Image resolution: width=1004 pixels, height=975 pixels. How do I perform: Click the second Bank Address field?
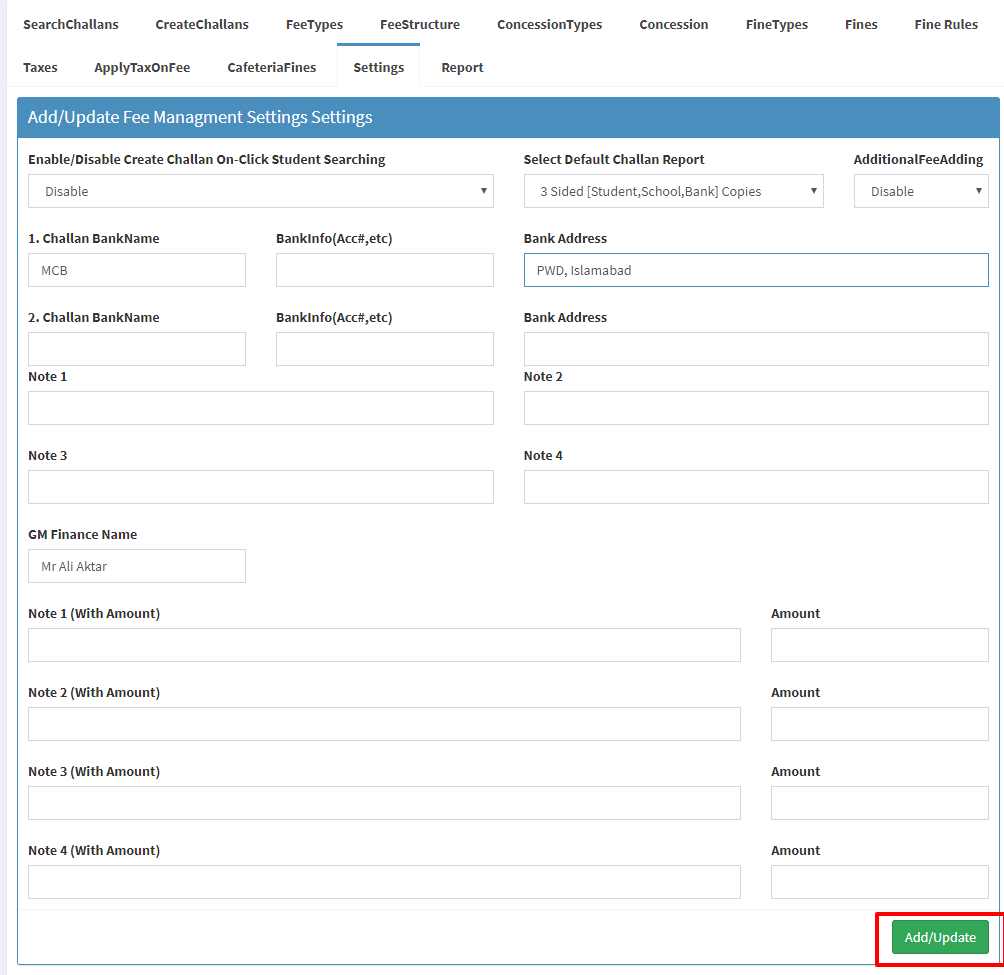756,349
